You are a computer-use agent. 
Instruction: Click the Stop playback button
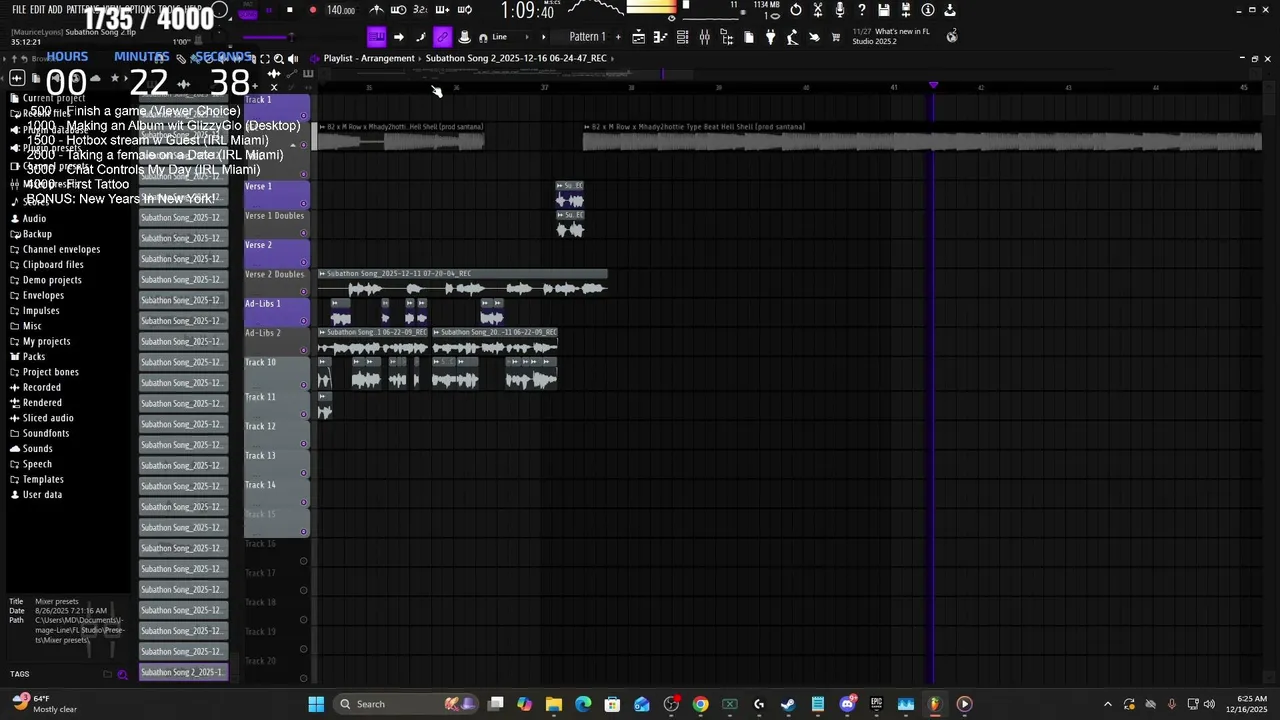pos(290,10)
